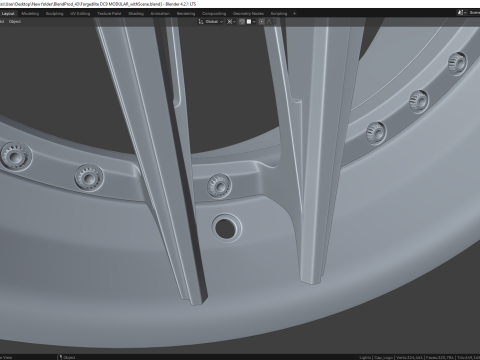Open the Sculpting workspace tab

pyautogui.click(x=54, y=14)
